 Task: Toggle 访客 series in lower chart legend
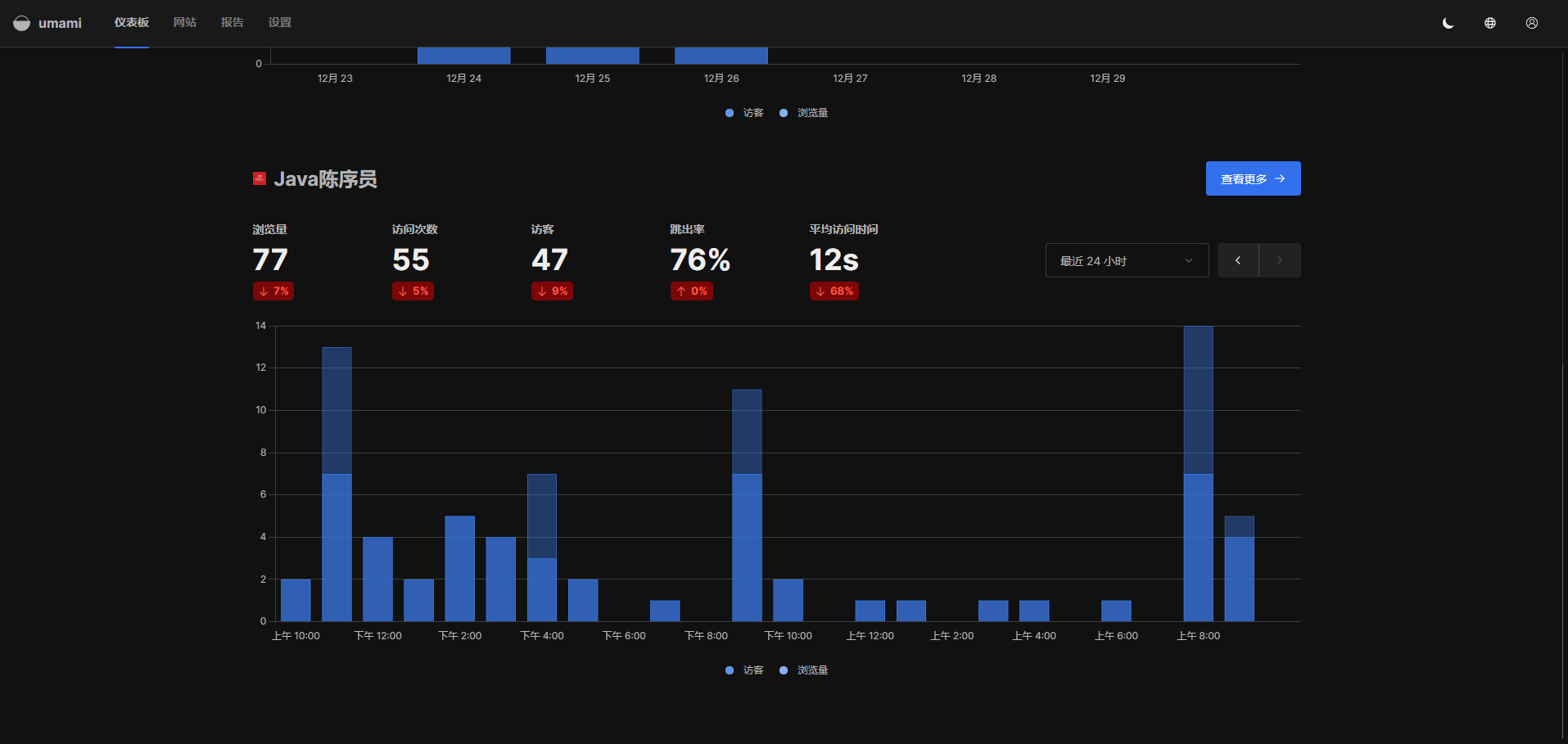[x=744, y=670]
